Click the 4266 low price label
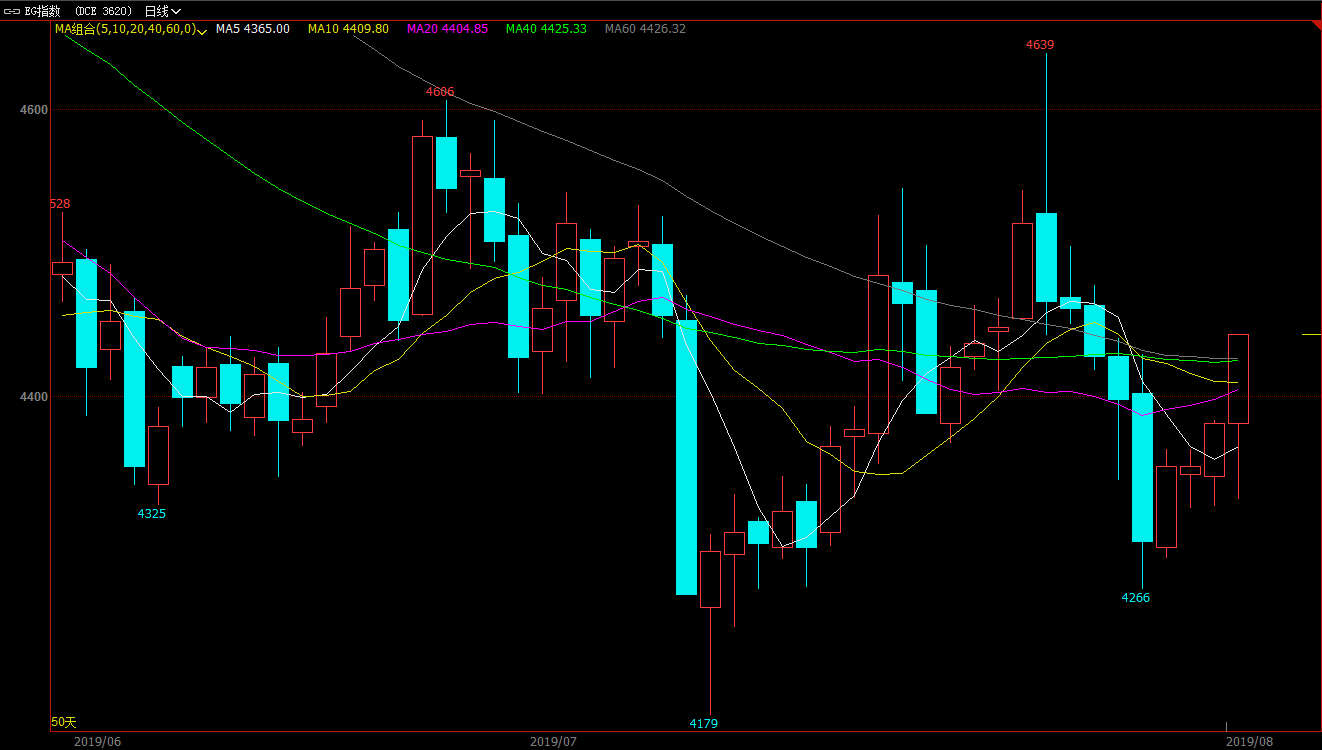Screen dimensions: 1322x750 pyautogui.click(x=1136, y=598)
